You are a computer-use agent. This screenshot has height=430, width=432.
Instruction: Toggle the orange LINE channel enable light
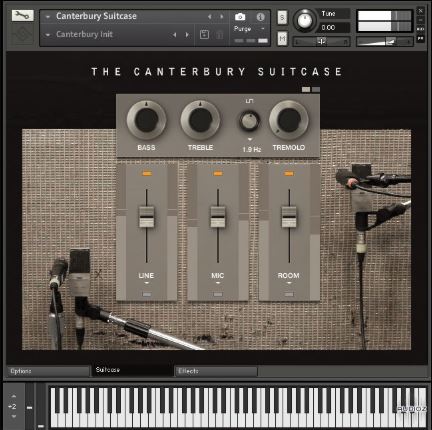point(147,173)
